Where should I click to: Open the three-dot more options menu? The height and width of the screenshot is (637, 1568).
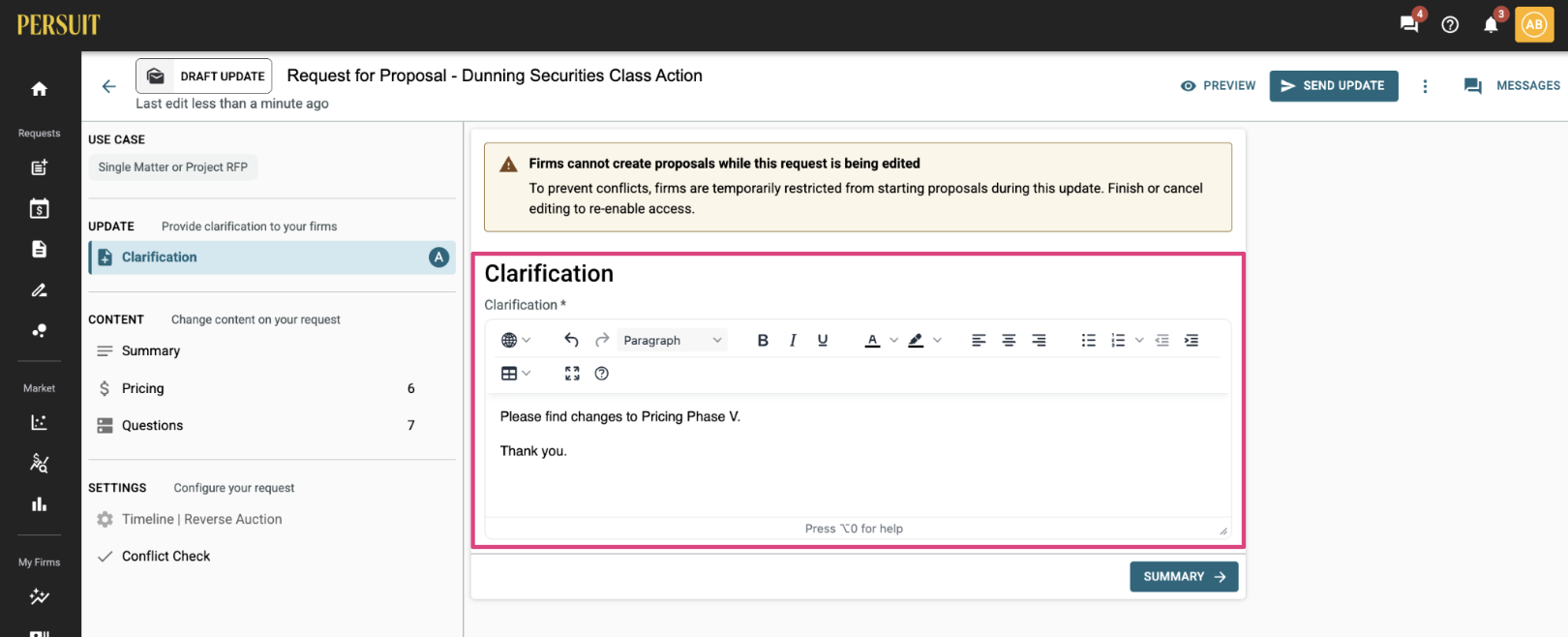1425,86
